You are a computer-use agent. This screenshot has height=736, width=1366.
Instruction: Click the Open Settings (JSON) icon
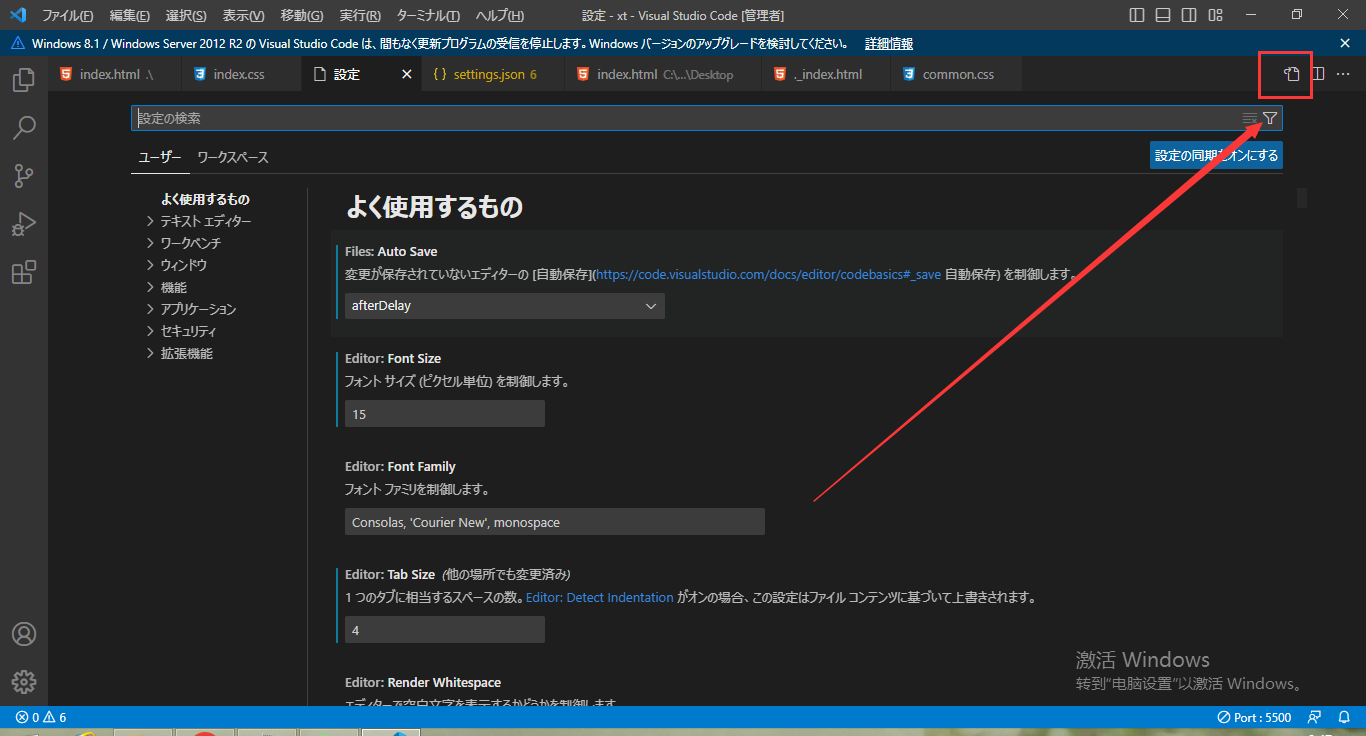pos(1292,74)
